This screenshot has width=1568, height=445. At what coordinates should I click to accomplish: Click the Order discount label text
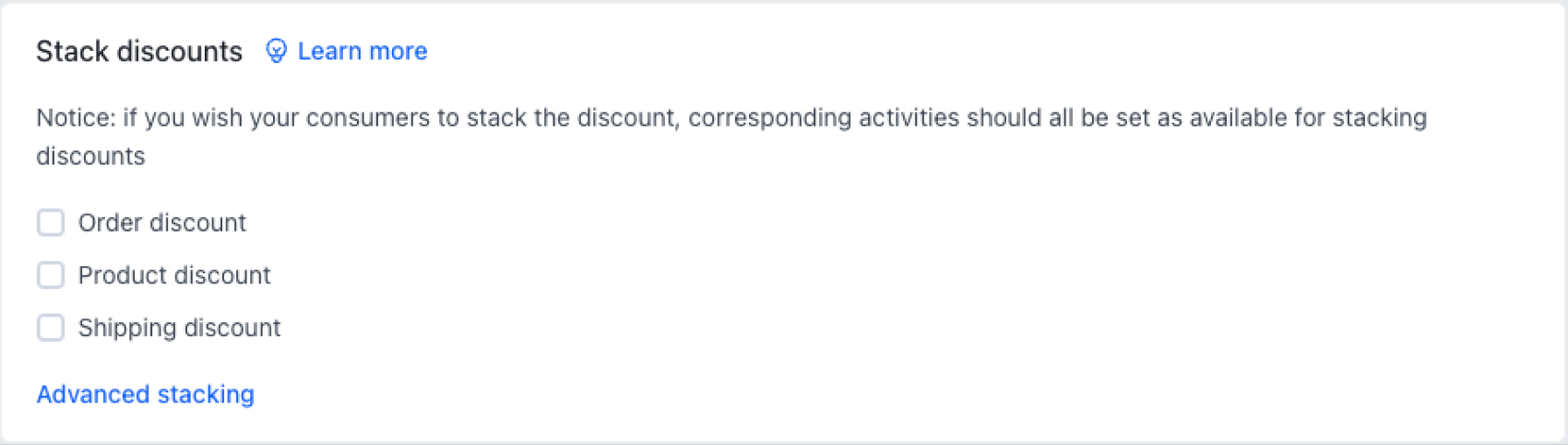pyautogui.click(x=161, y=222)
